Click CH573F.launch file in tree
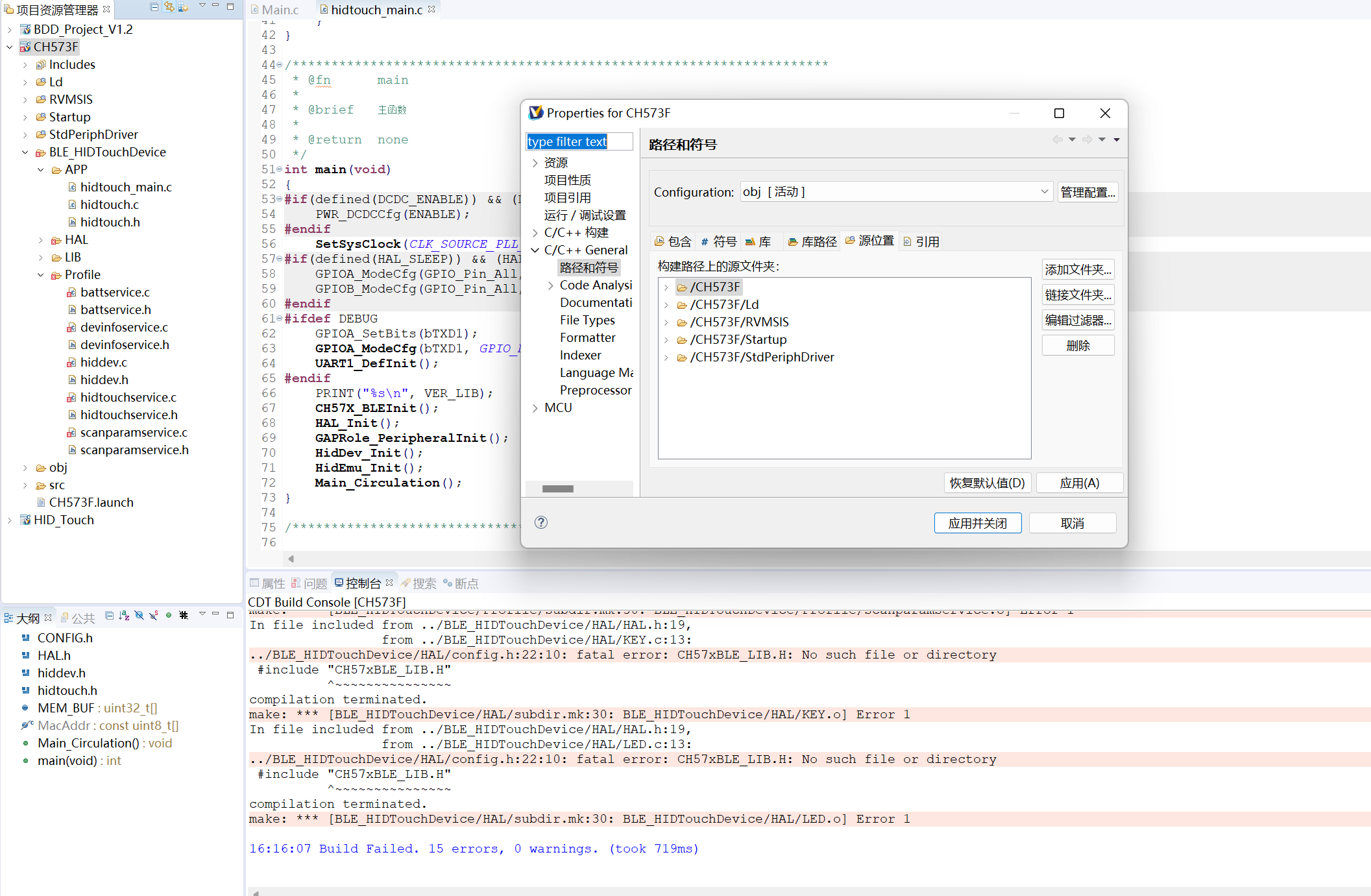The width and height of the screenshot is (1371, 896). [91, 502]
